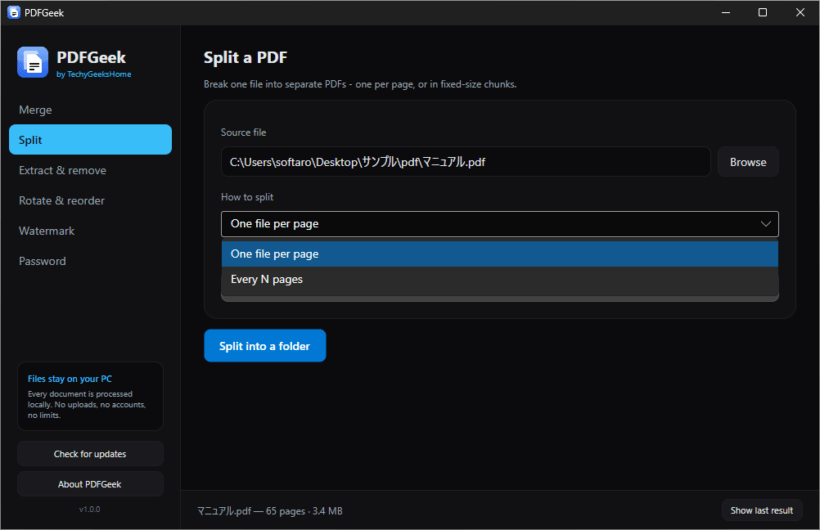820x530 pixels.
Task: Open About PDFGeek dialog
Action: [x=90, y=484]
